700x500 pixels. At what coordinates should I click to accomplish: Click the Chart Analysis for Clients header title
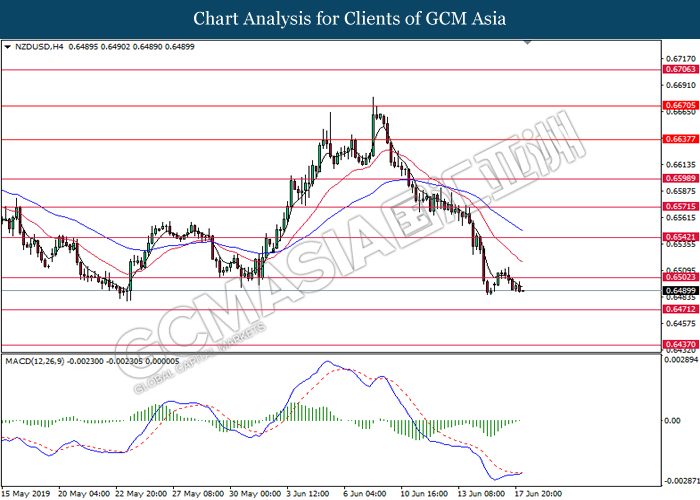[x=350, y=19]
